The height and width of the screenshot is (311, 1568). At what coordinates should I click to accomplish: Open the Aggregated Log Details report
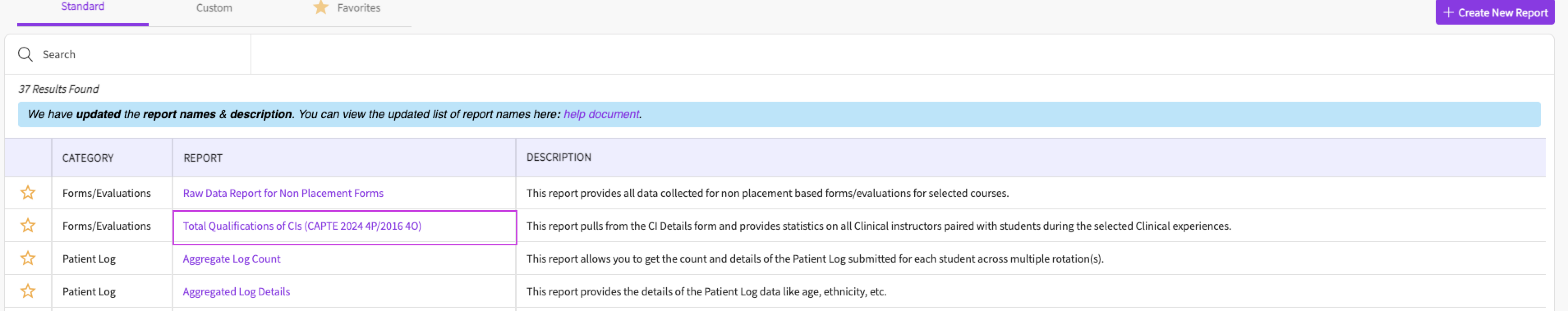point(236,292)
